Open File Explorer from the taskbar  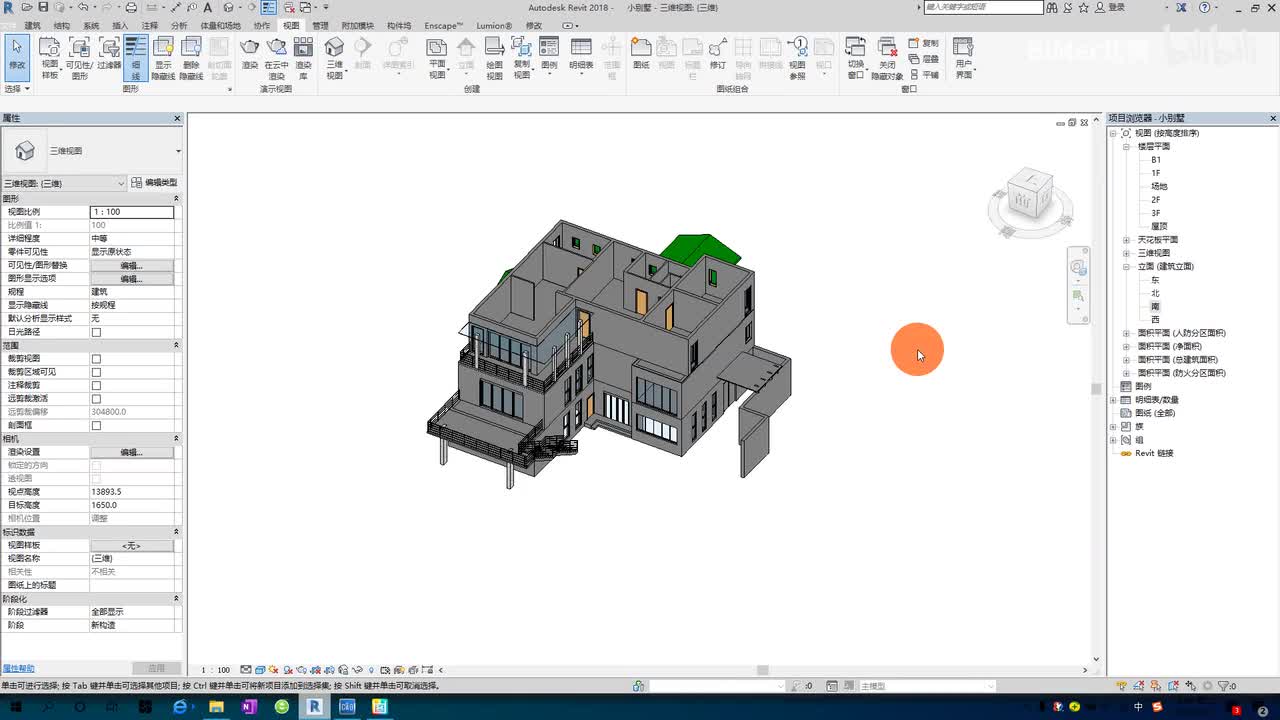coord(216,707)
